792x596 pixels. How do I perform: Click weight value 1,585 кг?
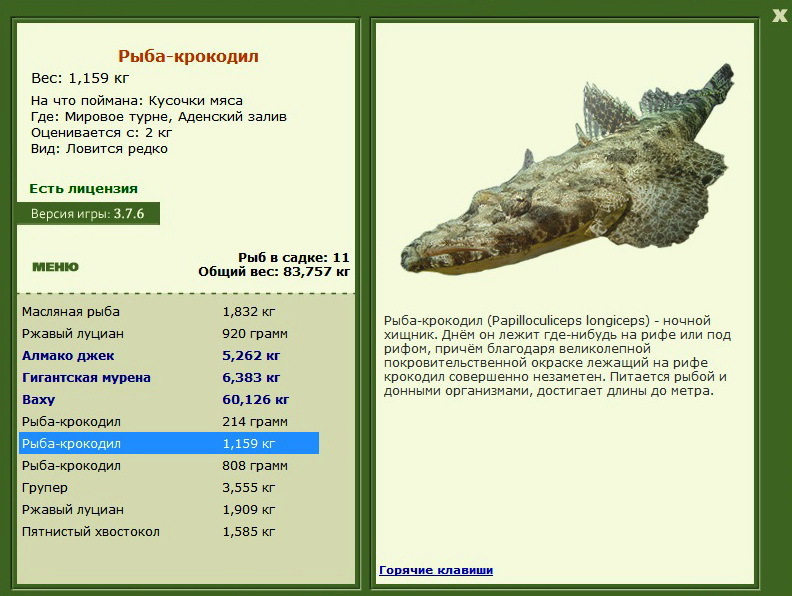249,531
